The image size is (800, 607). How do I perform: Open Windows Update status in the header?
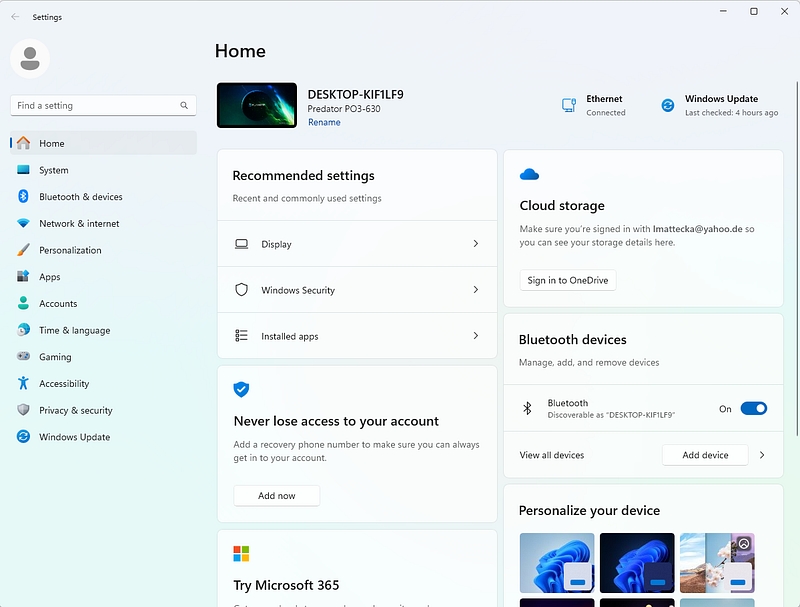[720, 105]
